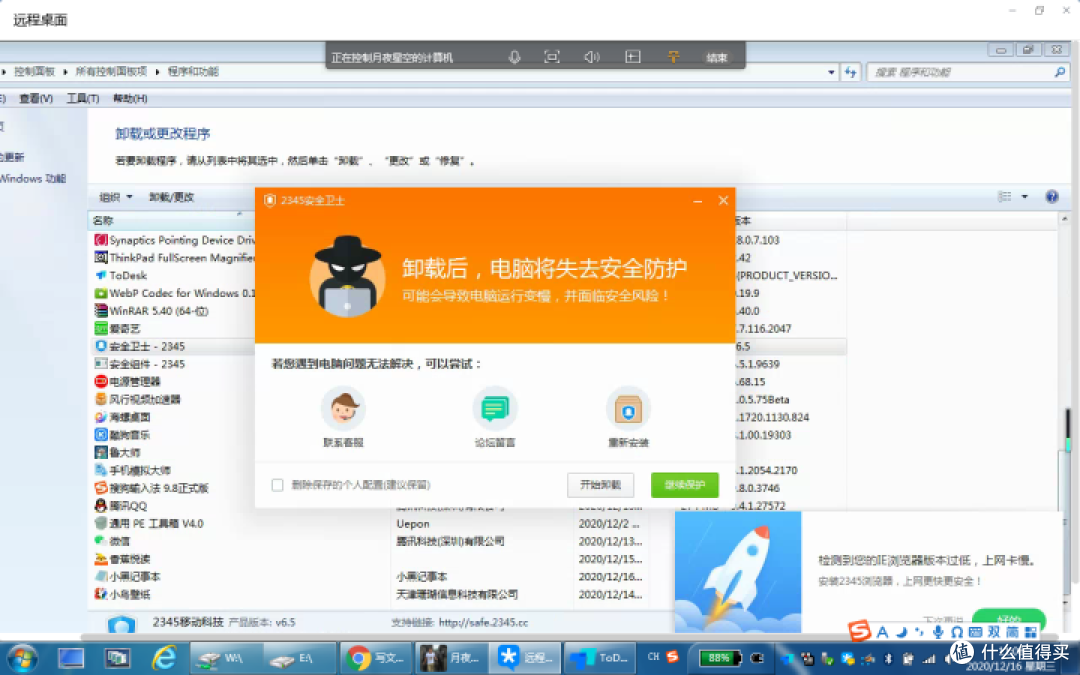
Task: Open the address bar history dropdown
Action: [831, 72]
